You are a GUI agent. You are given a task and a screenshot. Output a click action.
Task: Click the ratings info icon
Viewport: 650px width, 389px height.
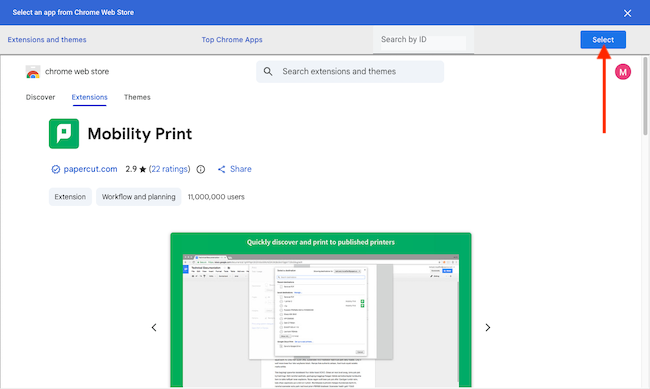pyautogui.click(x=201, y=169)
